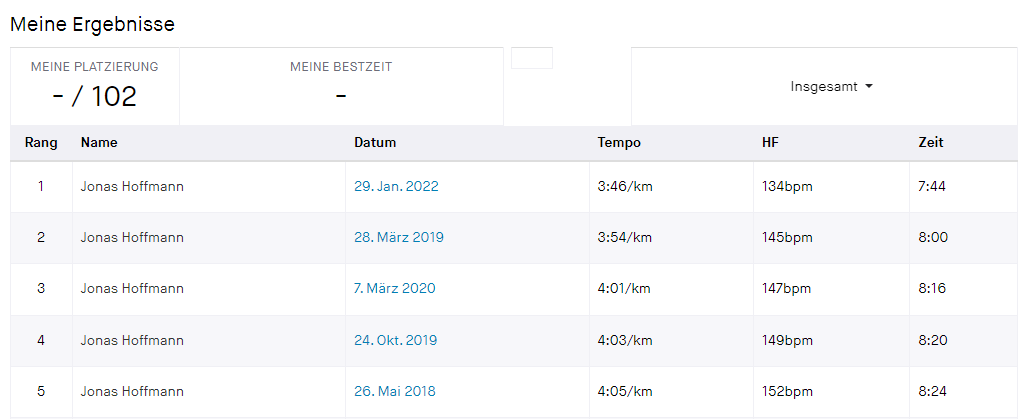The width and height of the screenshot is (1027, 419).
Task: Click the 149bpm heart rate cell
Action: click(787, 340)
